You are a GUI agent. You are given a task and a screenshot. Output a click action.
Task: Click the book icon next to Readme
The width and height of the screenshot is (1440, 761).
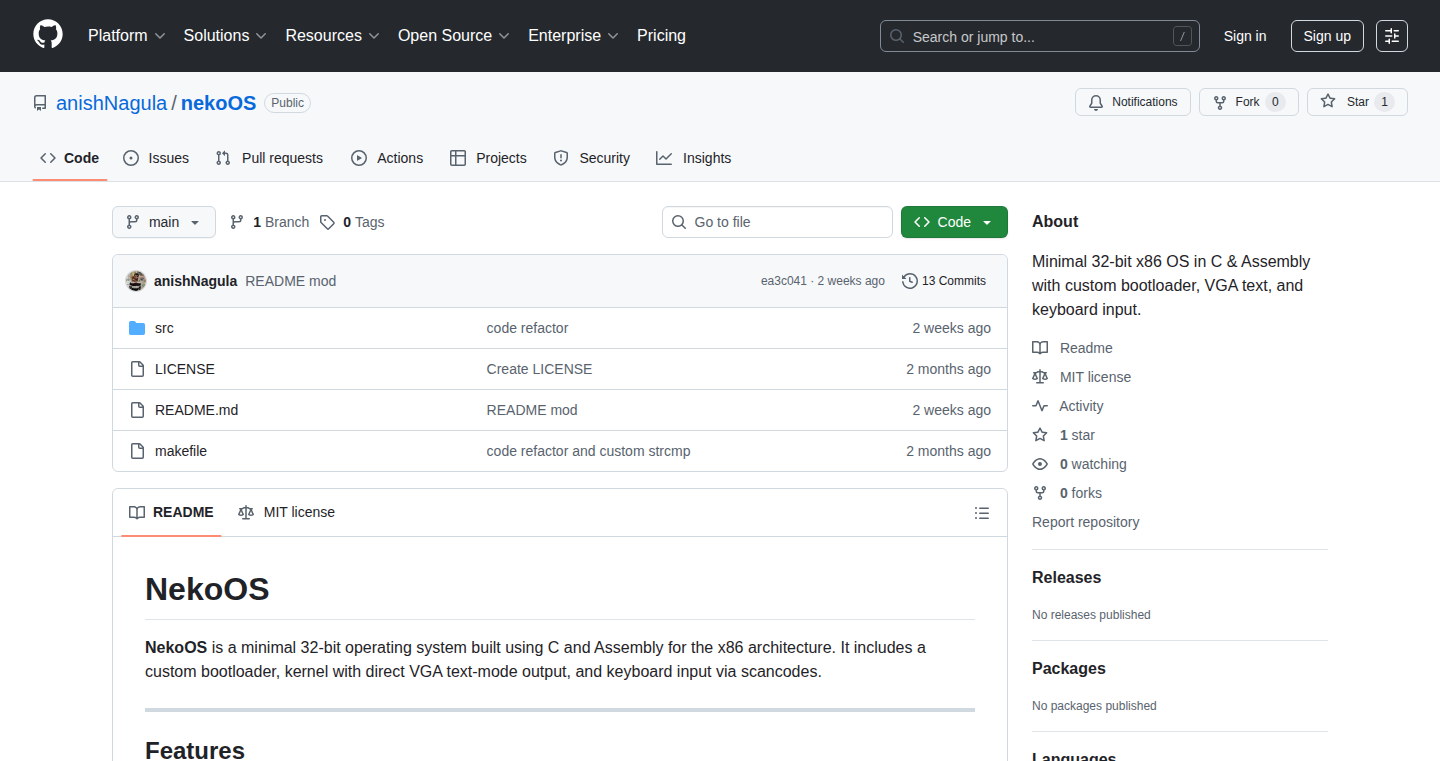[x=1040, y=348]
